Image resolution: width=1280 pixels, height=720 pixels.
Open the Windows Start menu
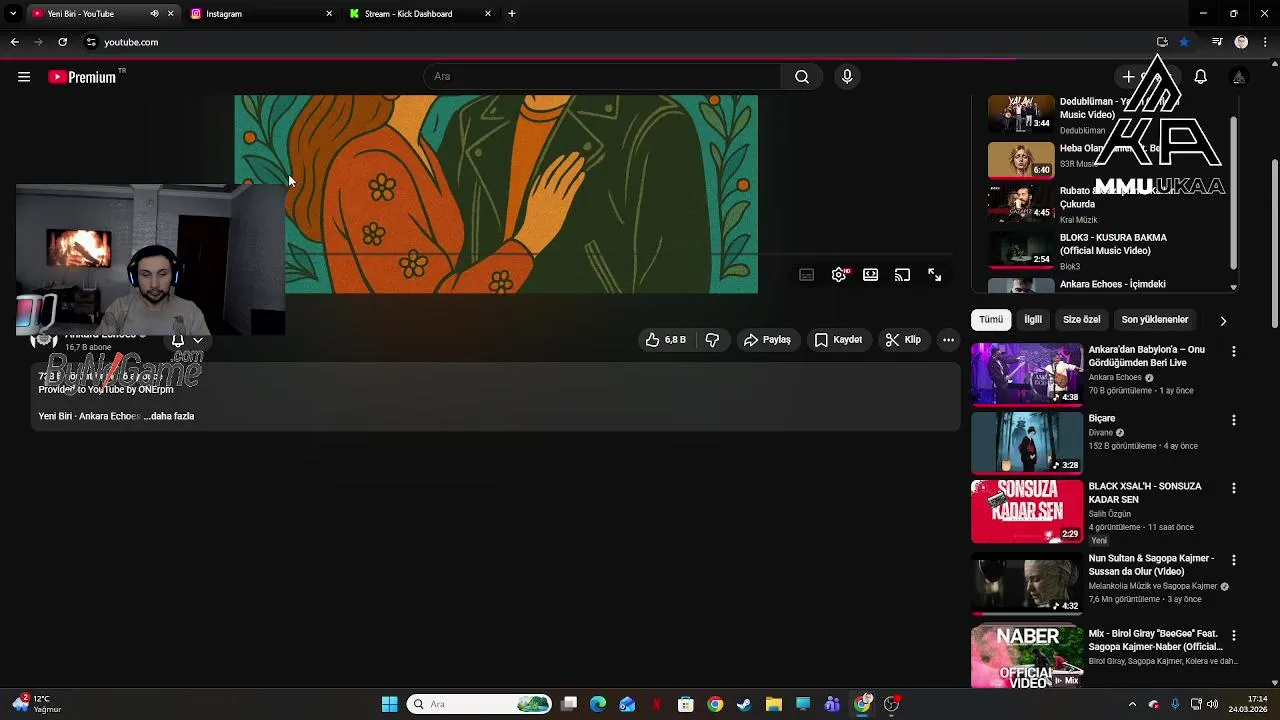pos(389,704)
